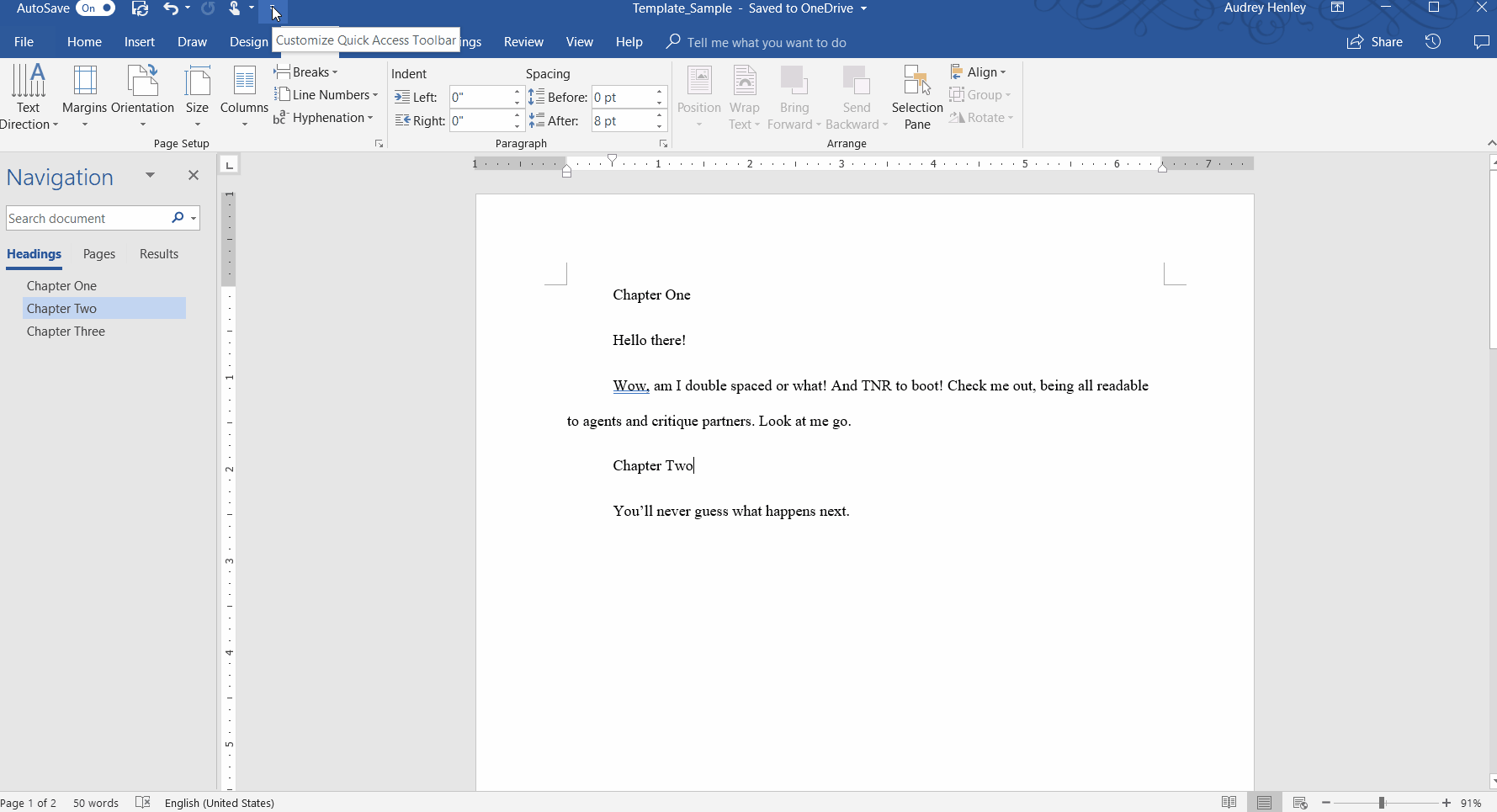Switch to the Home tab
This screenshot has height=812, width=1497.
click(x=84, y=42)
